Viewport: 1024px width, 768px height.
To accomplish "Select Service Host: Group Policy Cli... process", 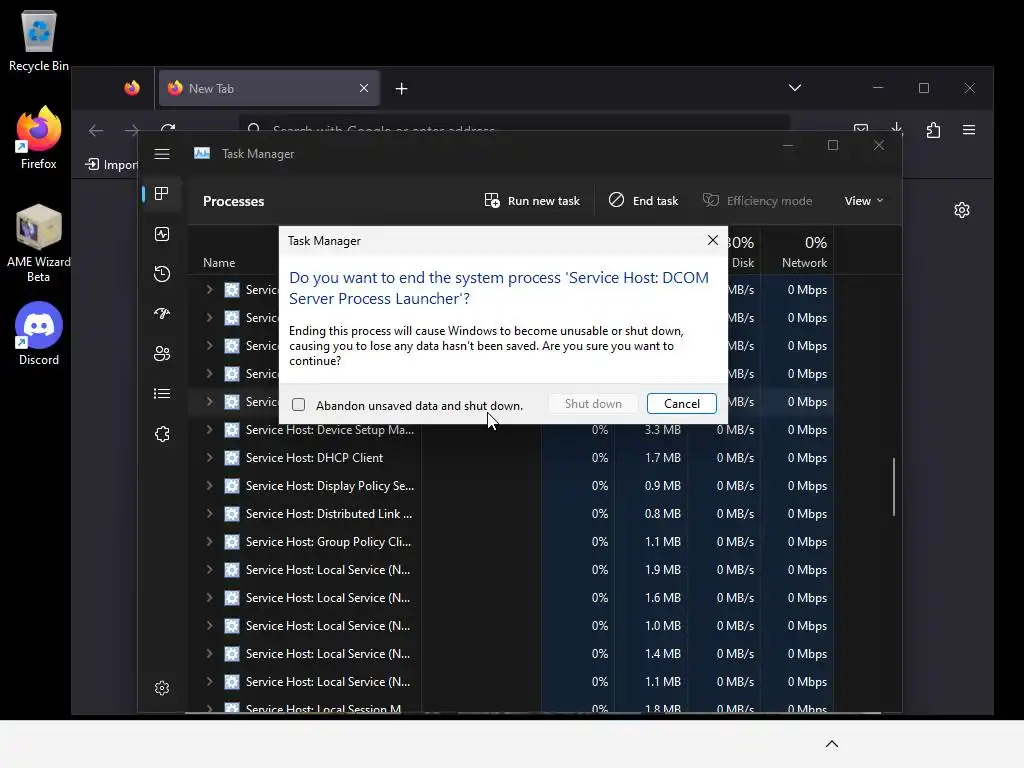I will pyautogui.click(x=328, y=542).
